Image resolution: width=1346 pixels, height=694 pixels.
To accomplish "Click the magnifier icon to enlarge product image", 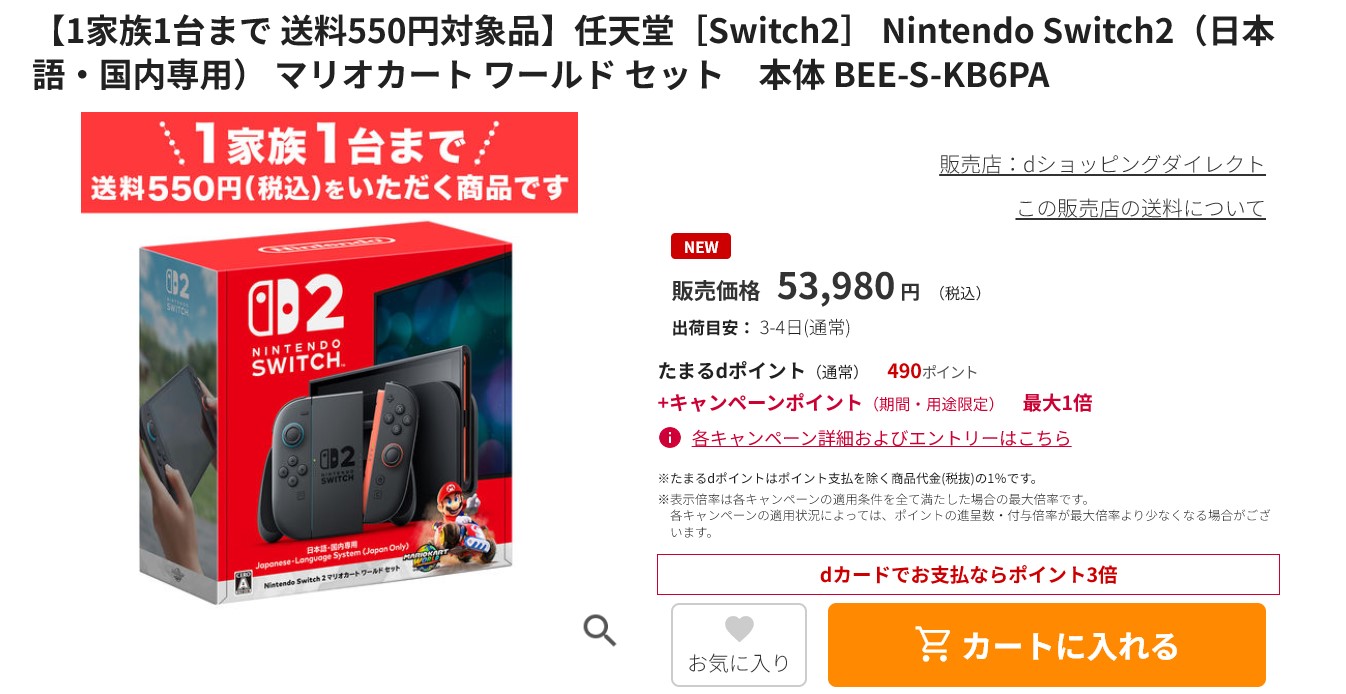I will click(x=599, y=630).
